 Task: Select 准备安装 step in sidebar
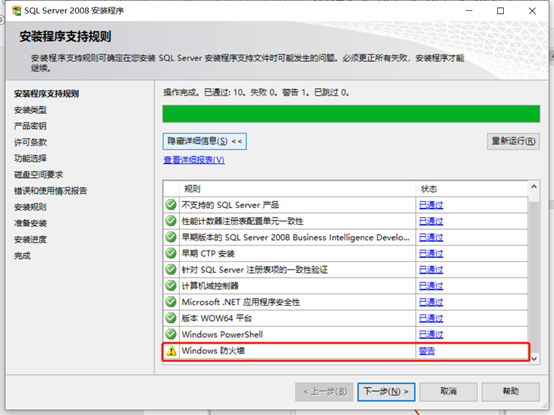point(30,223)
